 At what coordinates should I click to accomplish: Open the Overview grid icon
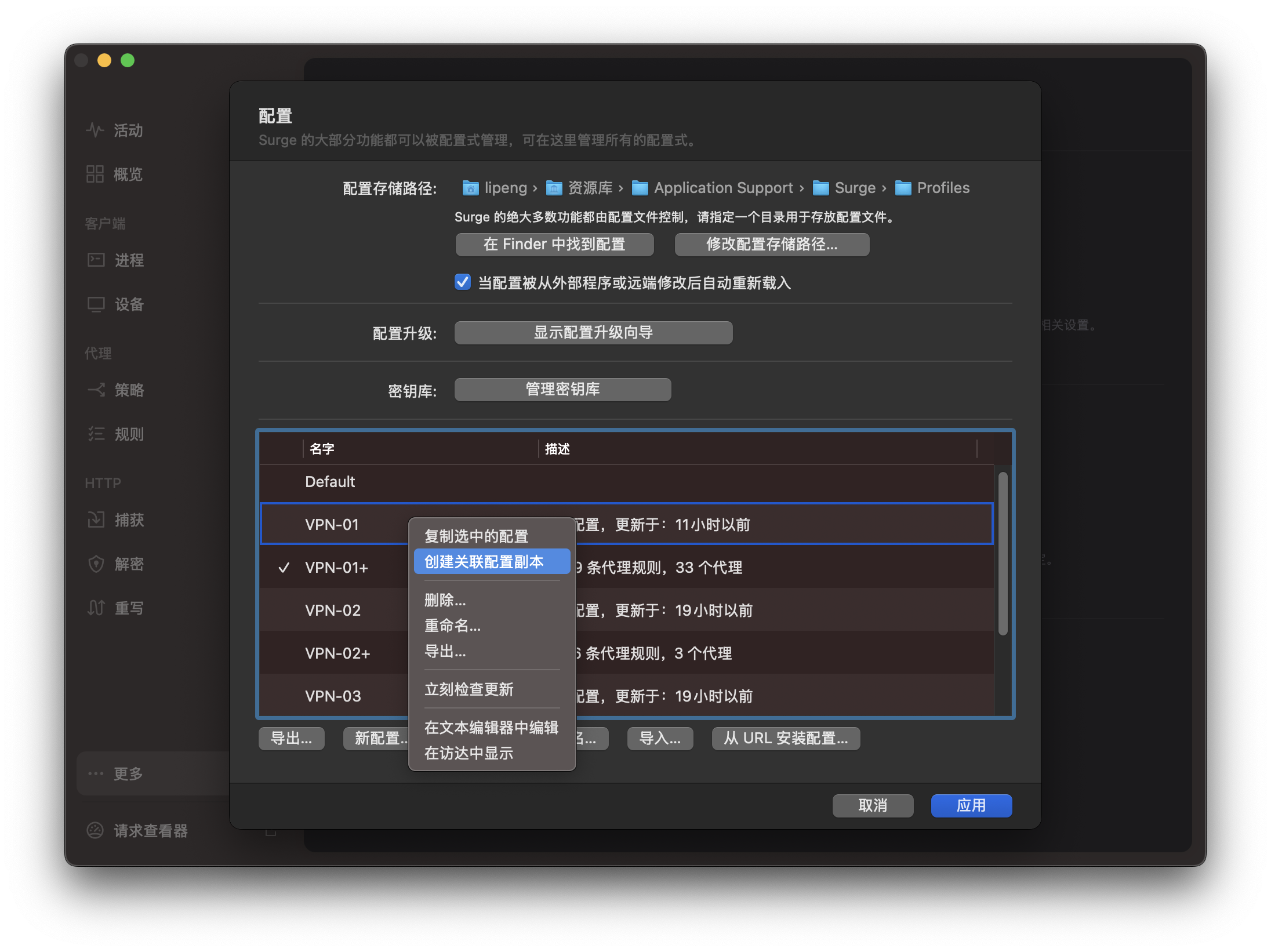pos(95,174)
